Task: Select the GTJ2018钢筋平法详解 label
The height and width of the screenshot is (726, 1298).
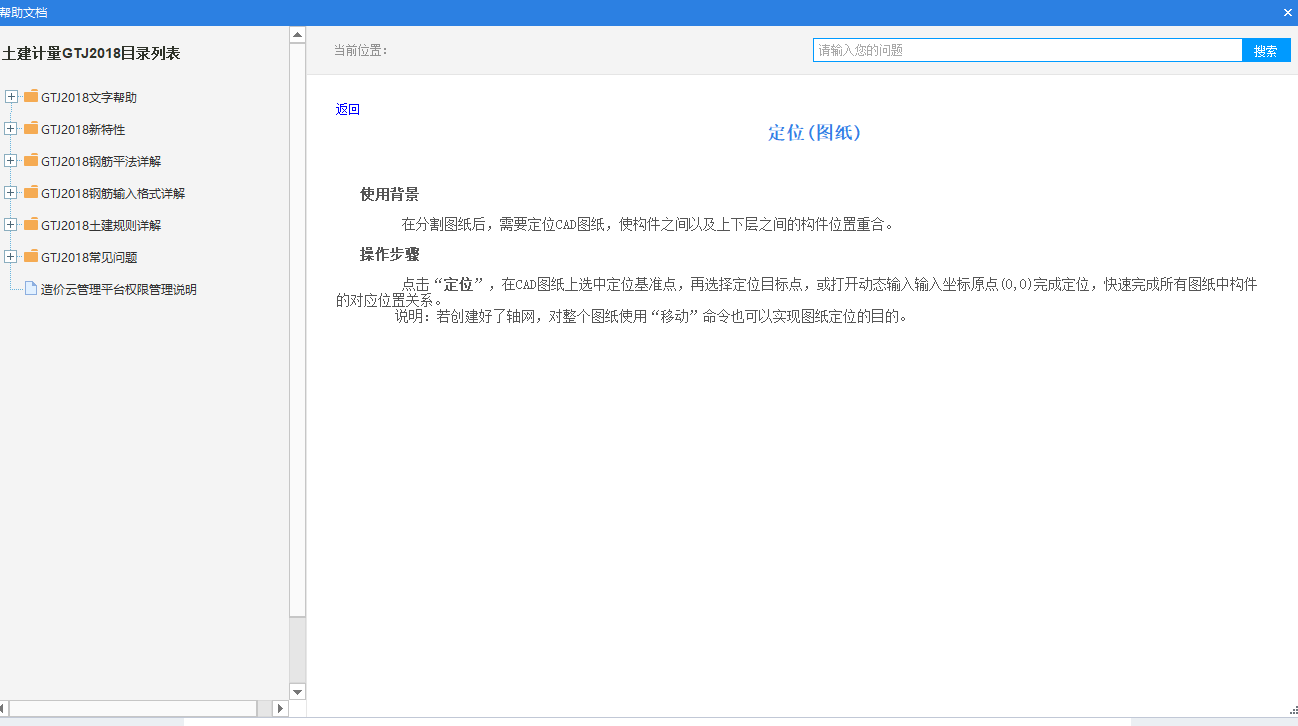Action: pos(101,162)
